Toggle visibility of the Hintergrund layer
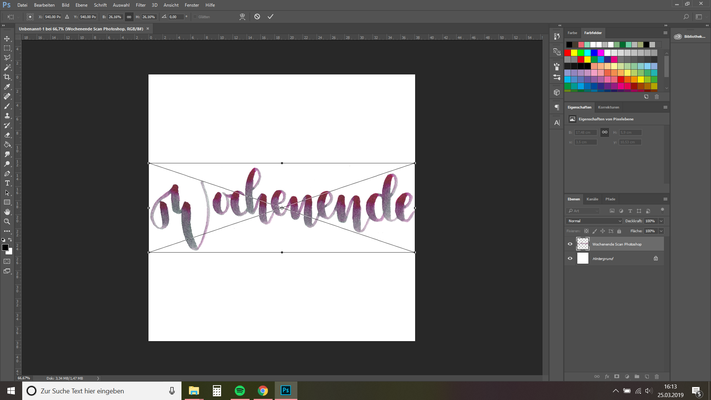The width and height of the screenshot is (711, 400). (x=570, y=258)
